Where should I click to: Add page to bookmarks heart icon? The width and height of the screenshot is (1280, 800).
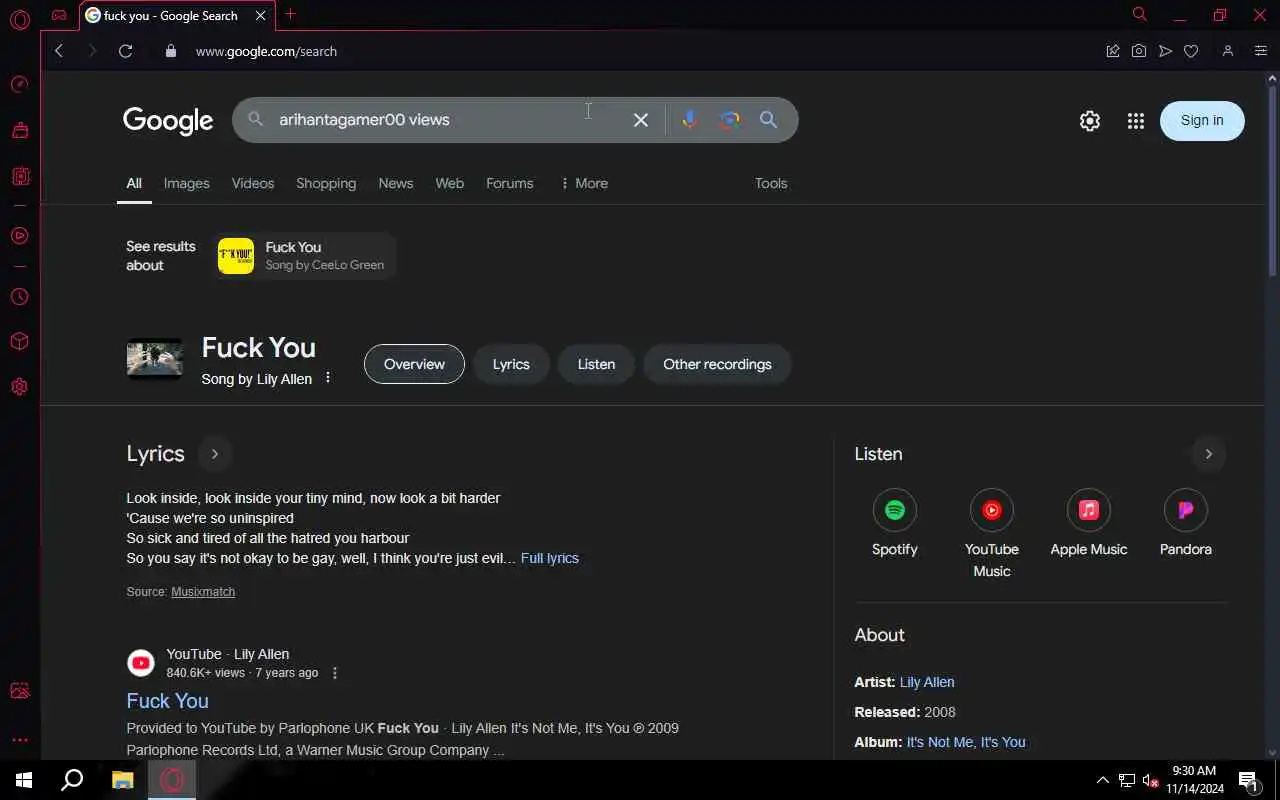point(1191,51)
